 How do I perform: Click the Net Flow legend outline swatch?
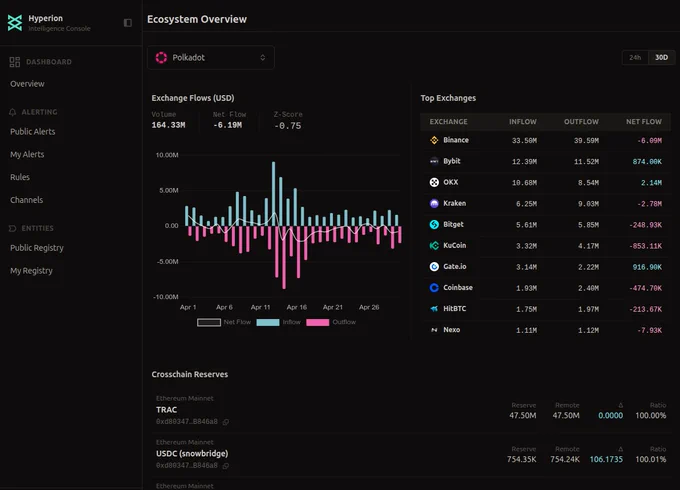(x=209, y=322)
